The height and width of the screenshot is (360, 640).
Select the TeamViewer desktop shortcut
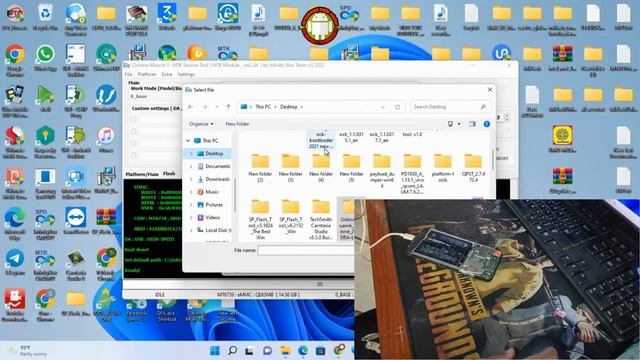tap(76, 221)
